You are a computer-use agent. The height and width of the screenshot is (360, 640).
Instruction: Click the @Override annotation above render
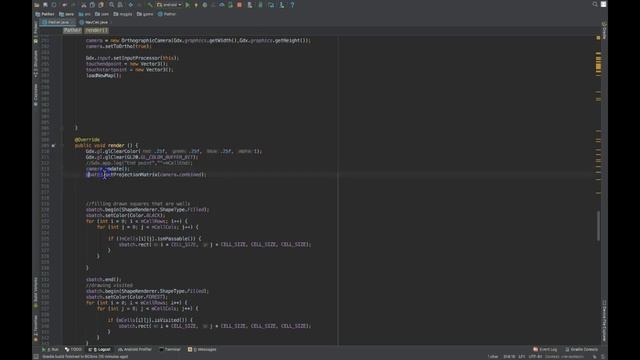coord(87,140)
